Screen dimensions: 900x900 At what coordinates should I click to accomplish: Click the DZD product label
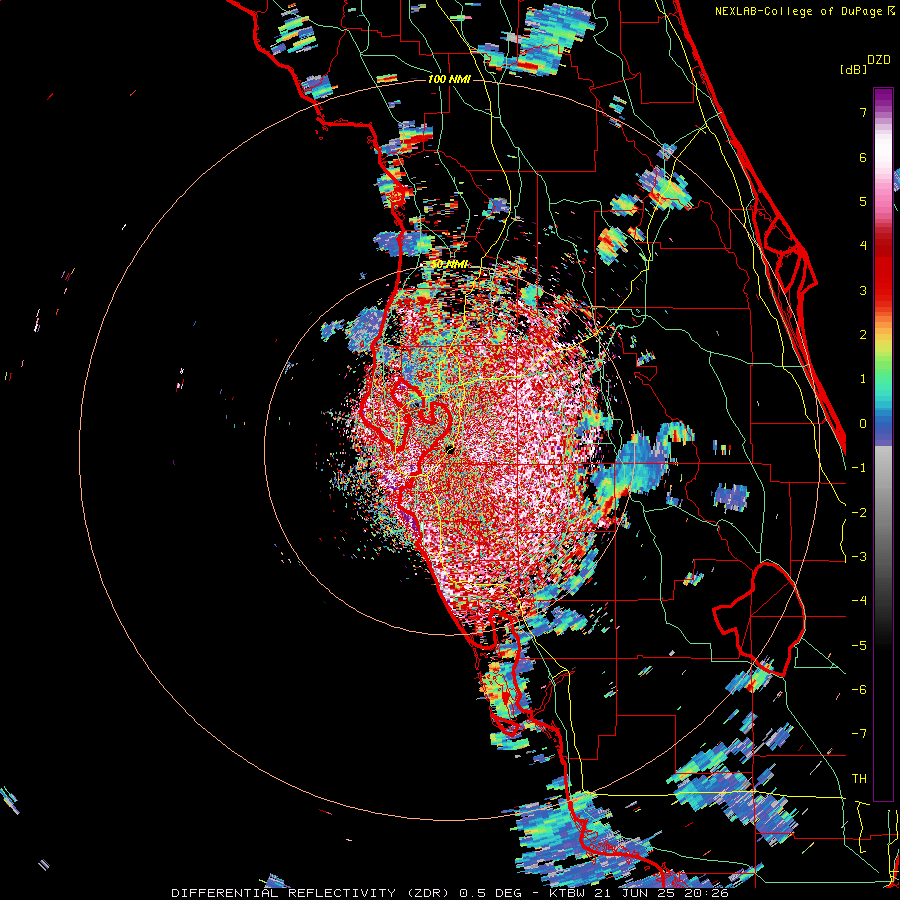coord(879,60)
